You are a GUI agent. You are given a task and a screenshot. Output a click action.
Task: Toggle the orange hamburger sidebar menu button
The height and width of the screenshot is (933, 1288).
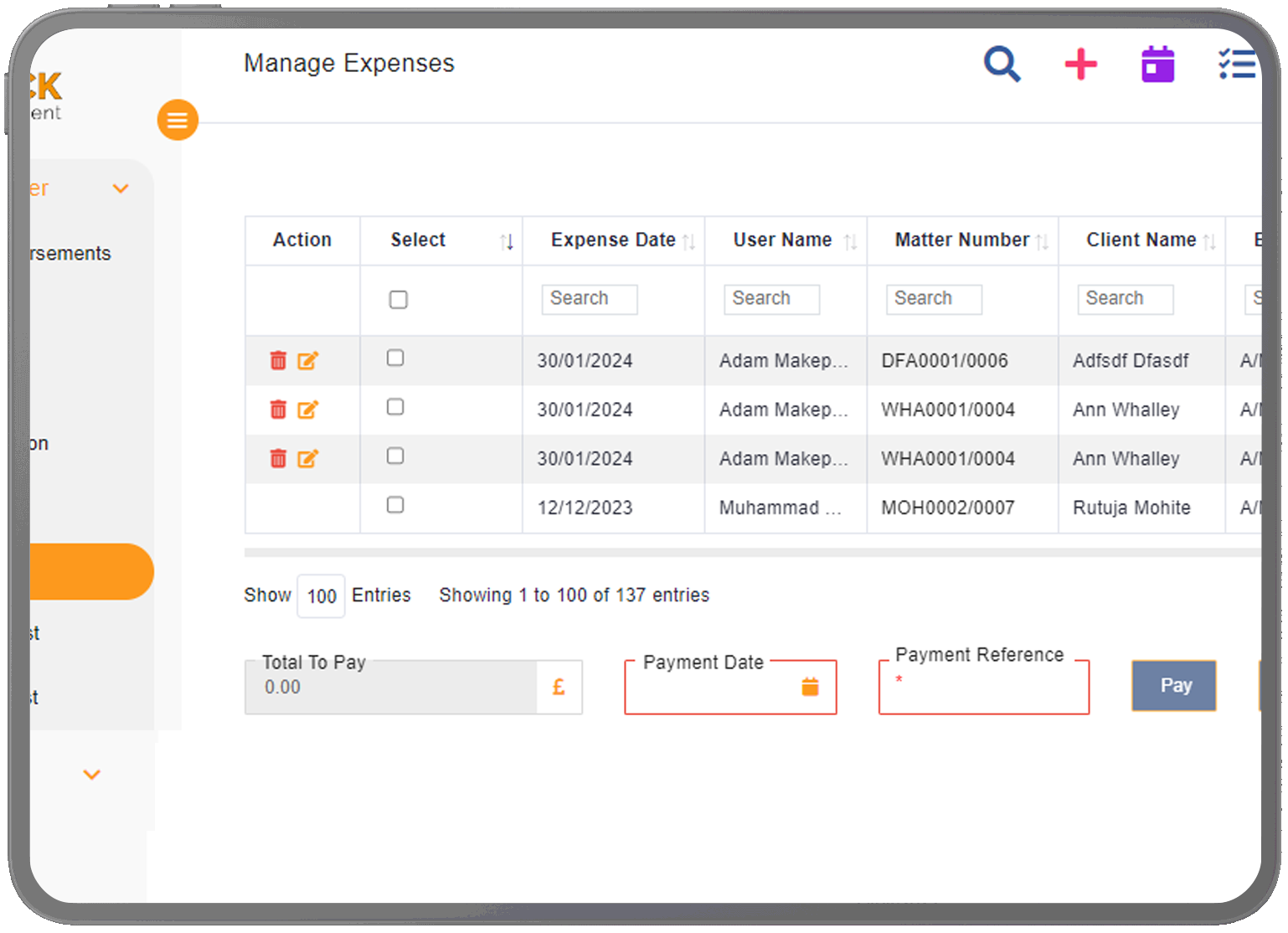pyautogui.click(x=178, y=121)
